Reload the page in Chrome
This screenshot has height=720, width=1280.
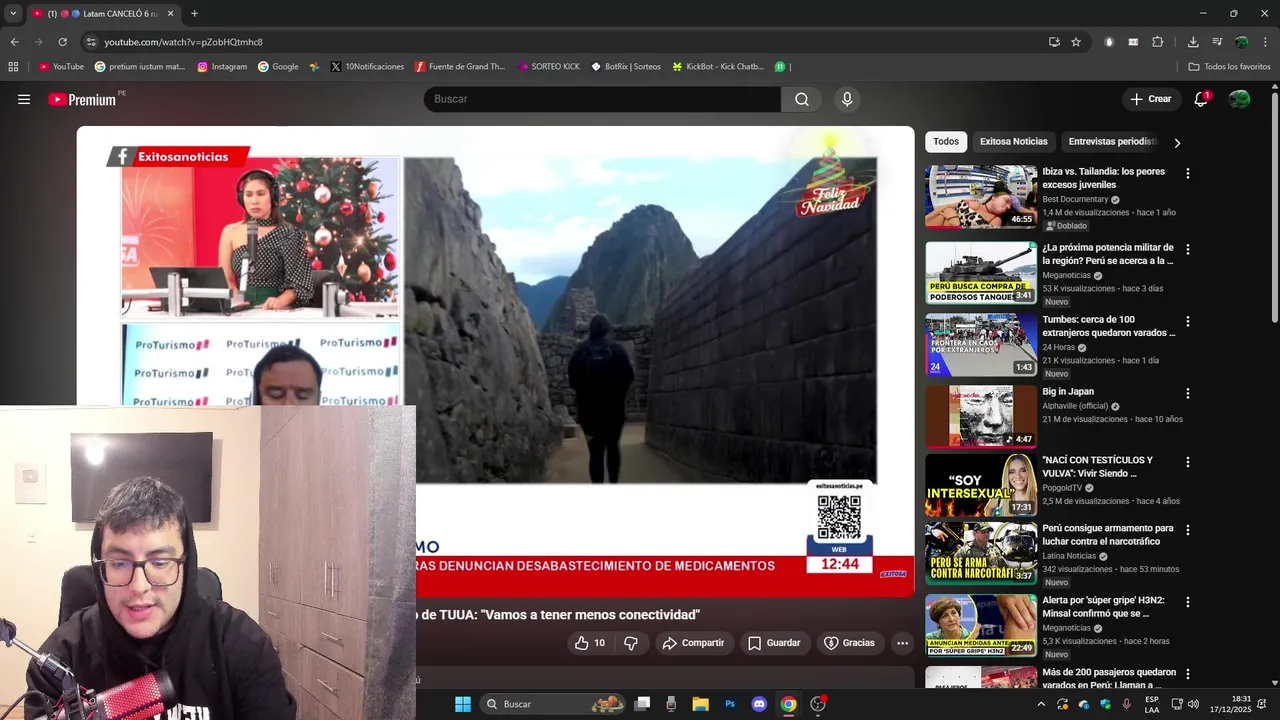tap(62, 42)
